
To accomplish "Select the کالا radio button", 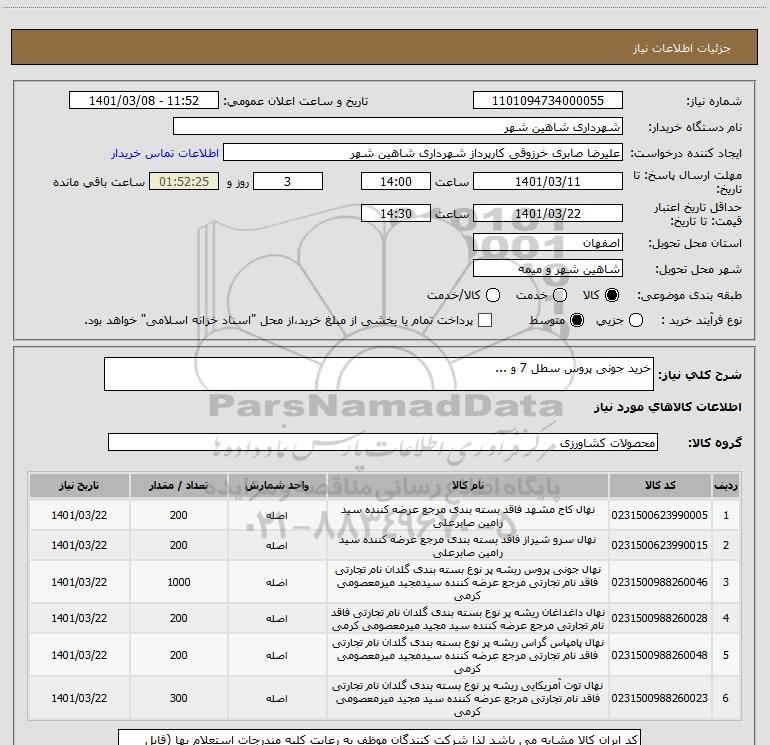I will click(x=612, y=295).
